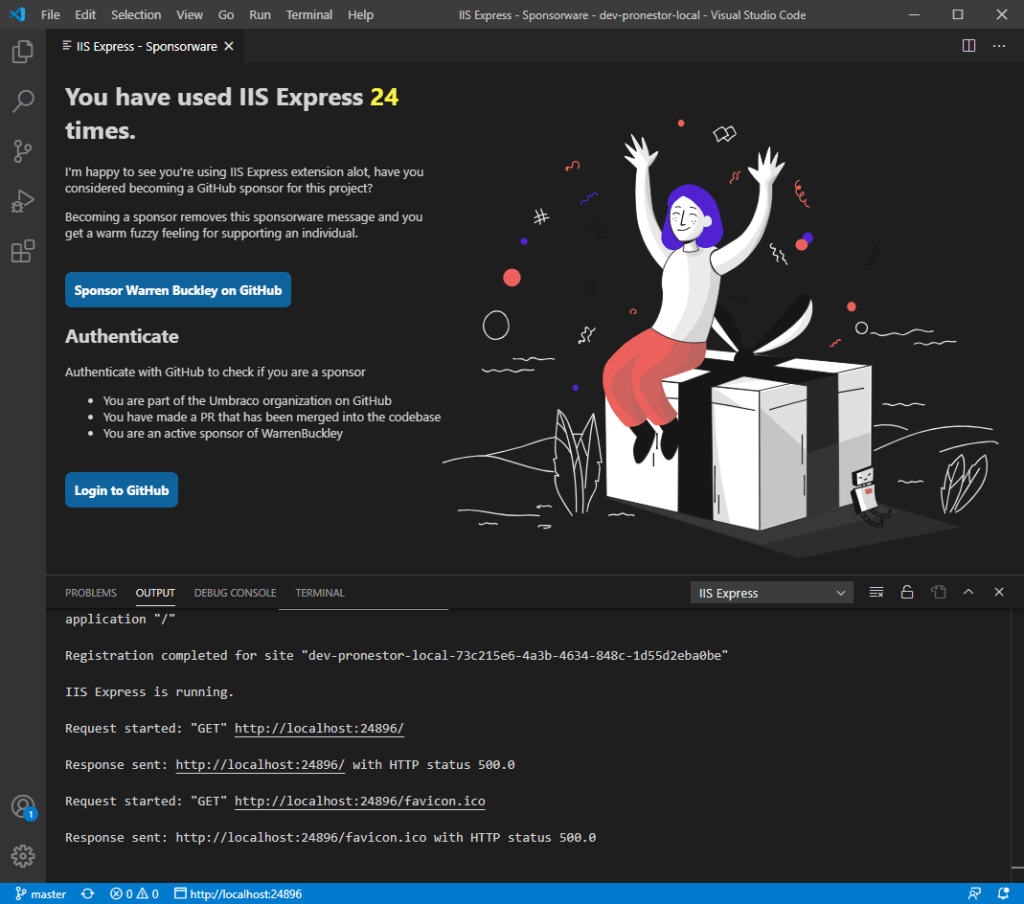Image resolution: width=1024 pixels, height=904 pixels.
Task: Click the Accounts icon with badge
Action: (x=22, y=807)
